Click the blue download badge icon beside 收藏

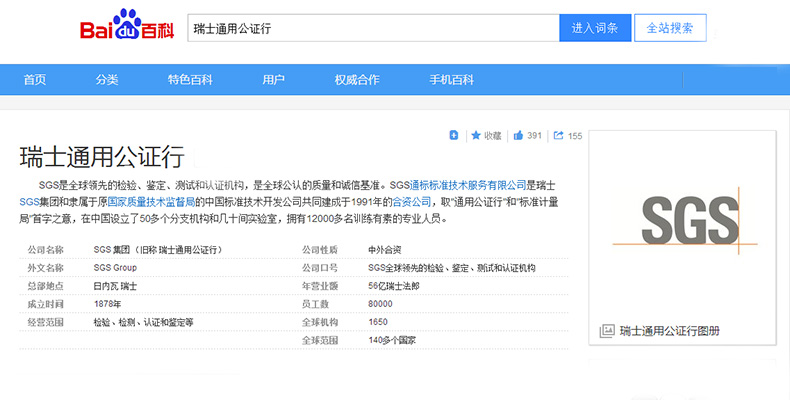[x=454, y=135]
